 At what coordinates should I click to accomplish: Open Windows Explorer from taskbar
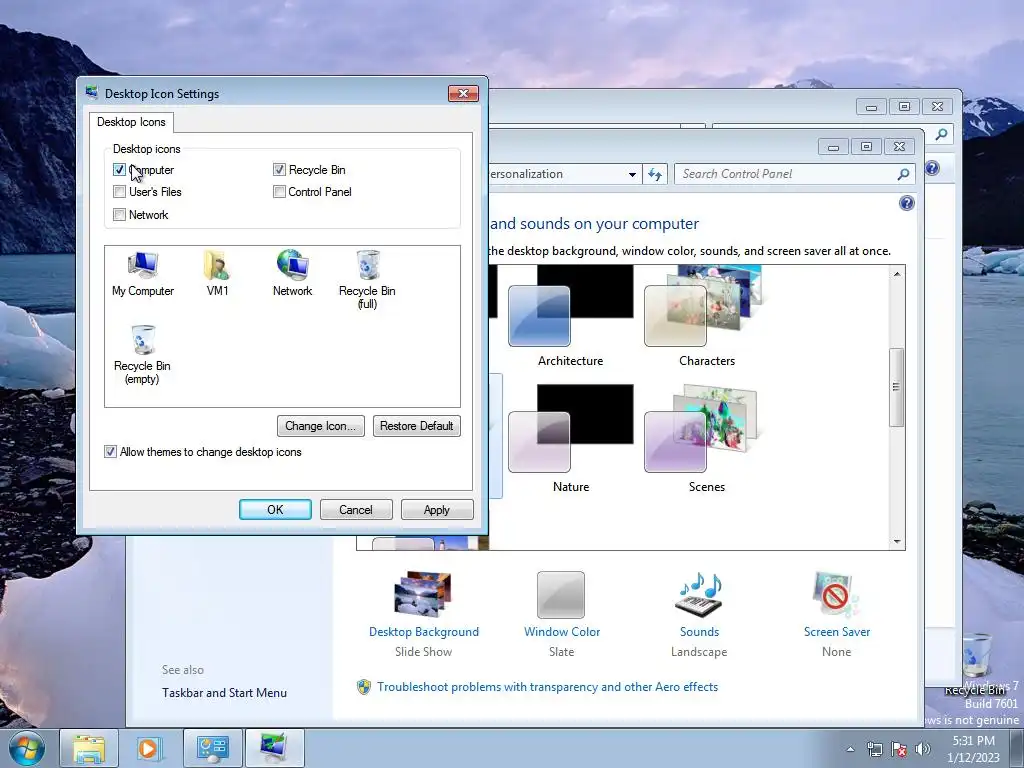(89, 749)
